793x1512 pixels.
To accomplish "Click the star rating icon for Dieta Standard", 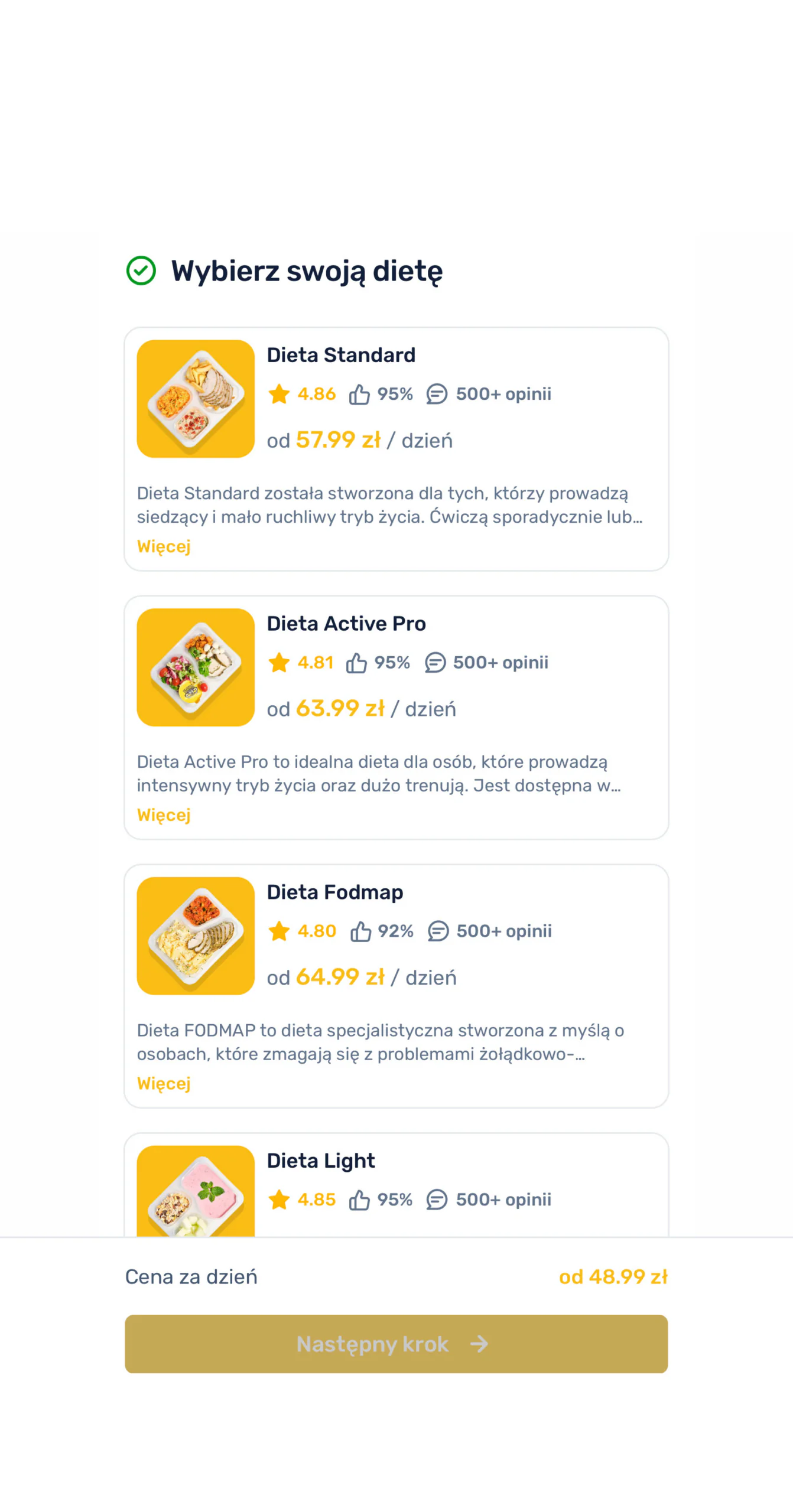I will 279,394.
